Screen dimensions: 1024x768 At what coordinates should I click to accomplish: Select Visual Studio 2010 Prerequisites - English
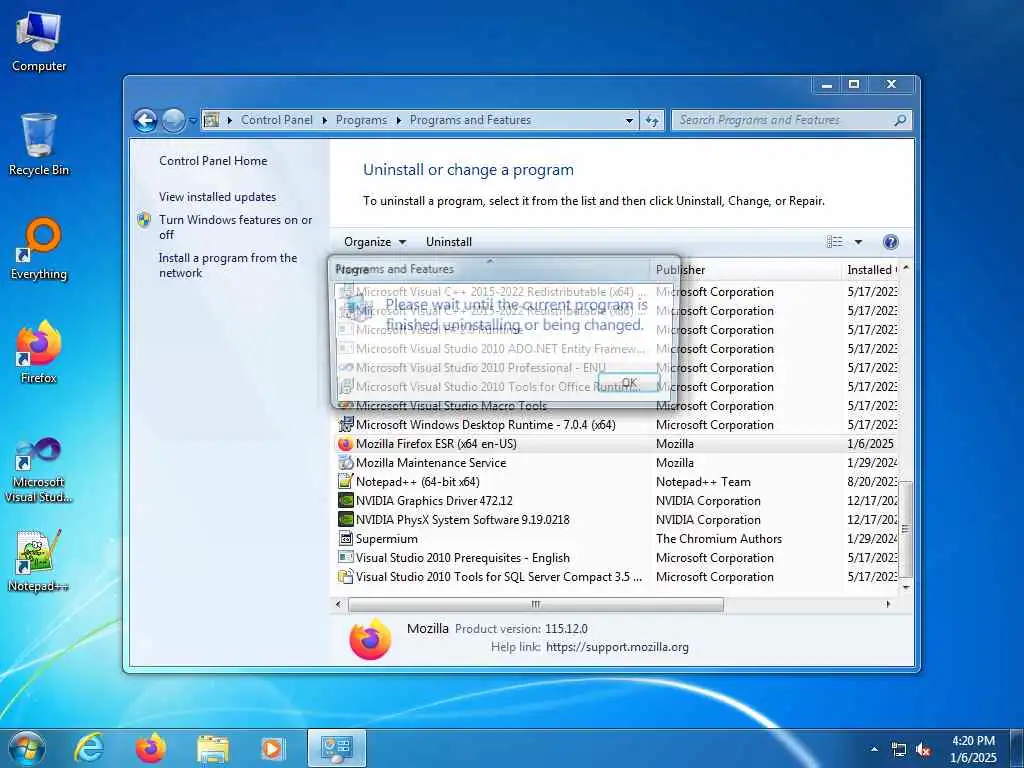(616, 557)
